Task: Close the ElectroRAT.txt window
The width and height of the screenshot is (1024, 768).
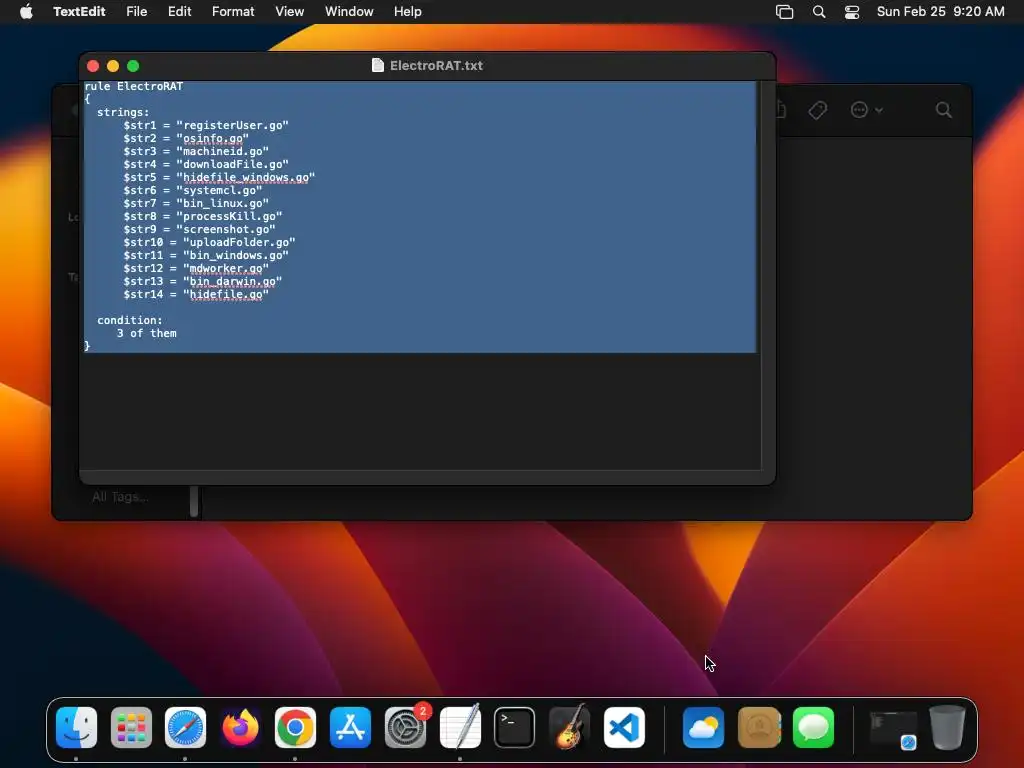Action: (93, 66)
